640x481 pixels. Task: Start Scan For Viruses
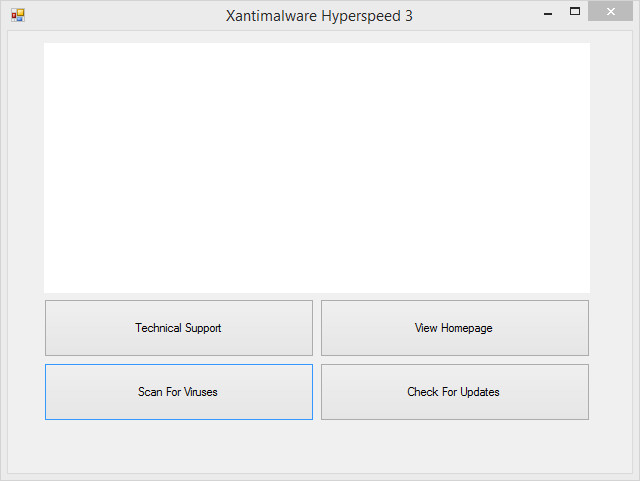(x=179, y=392)
